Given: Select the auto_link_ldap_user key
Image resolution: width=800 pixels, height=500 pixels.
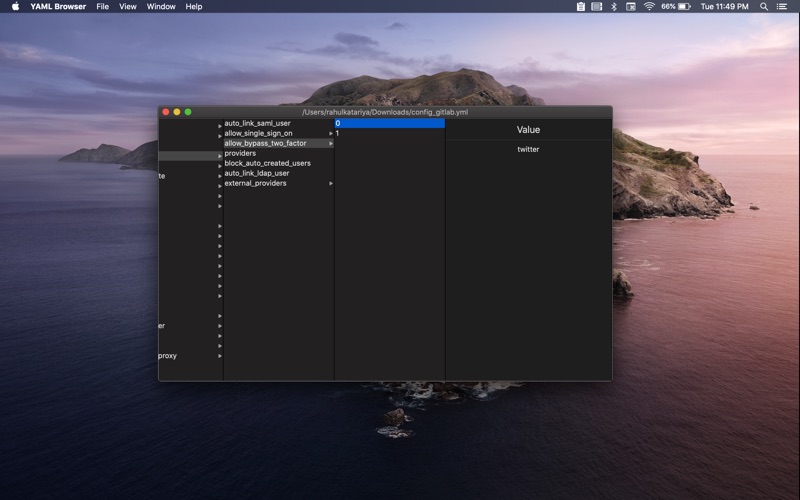Looking at the screenshot, I should coord(279,173).
